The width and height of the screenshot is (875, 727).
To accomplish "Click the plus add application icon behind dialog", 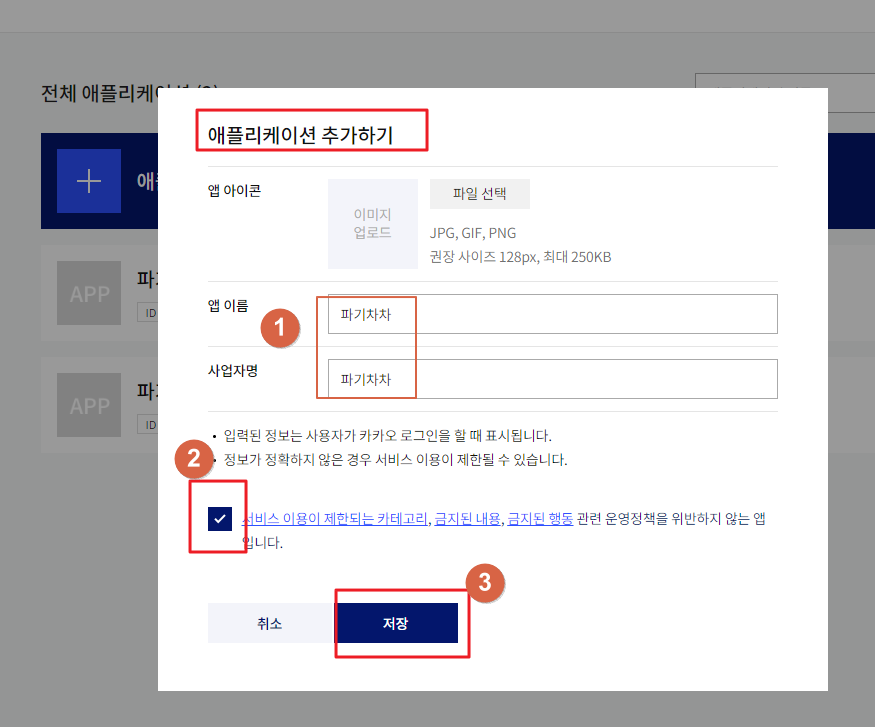I will click(89, 181).
